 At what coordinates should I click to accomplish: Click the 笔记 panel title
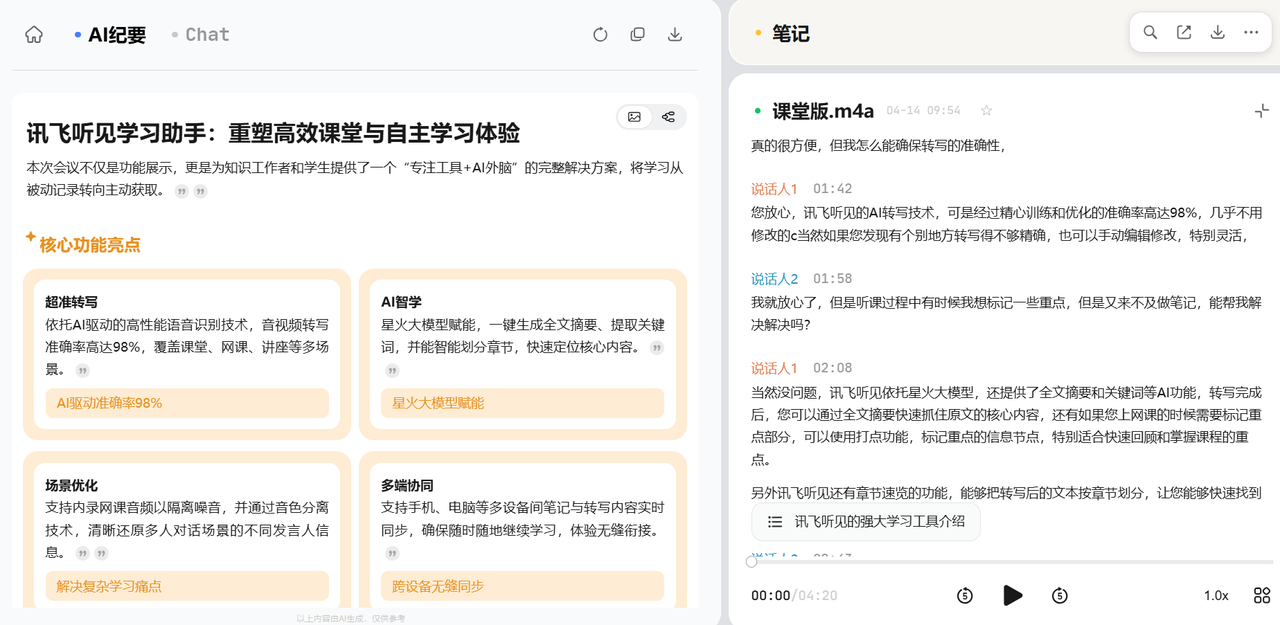[790, 34]
